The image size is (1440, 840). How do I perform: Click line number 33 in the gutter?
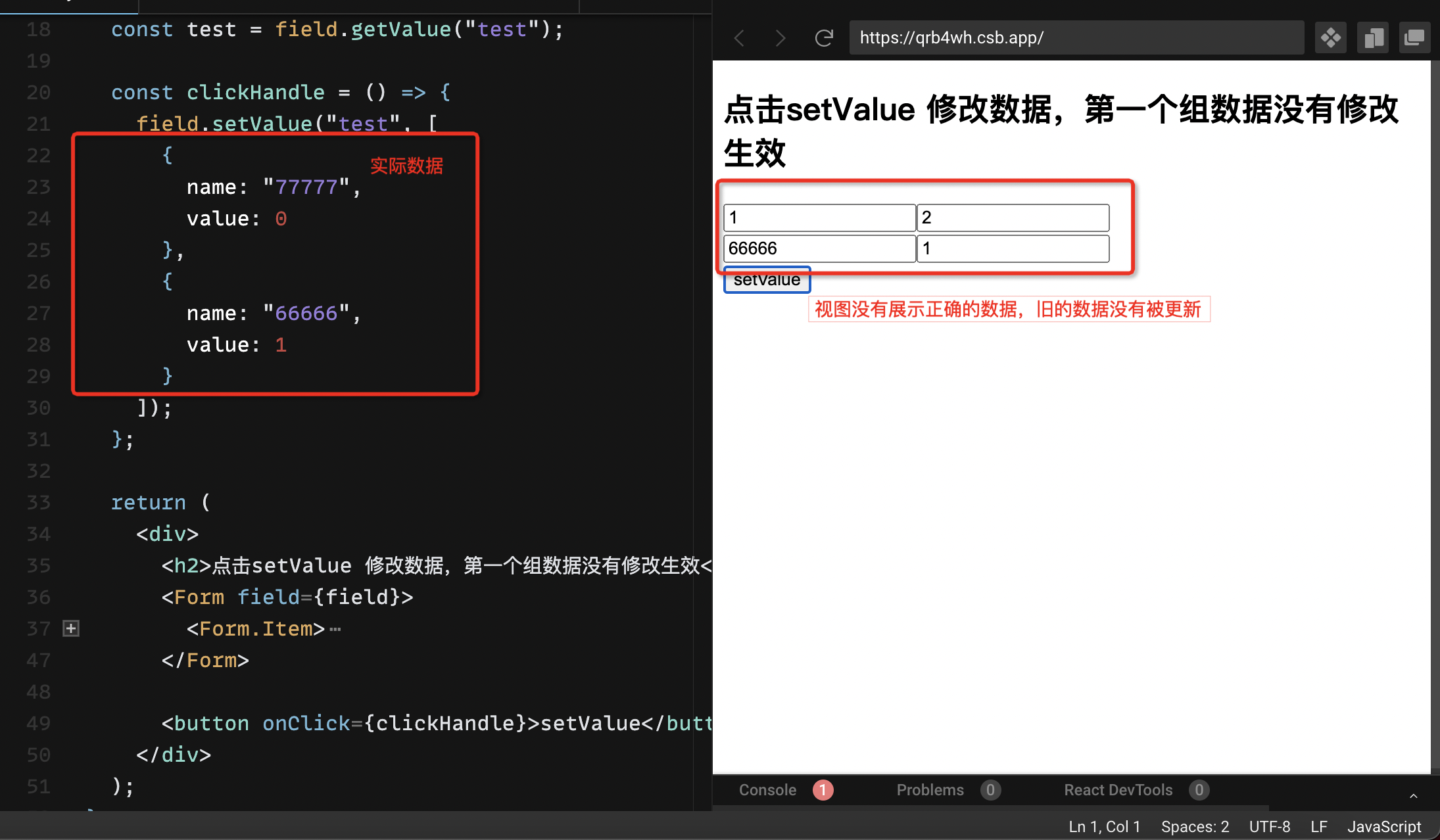38,503
